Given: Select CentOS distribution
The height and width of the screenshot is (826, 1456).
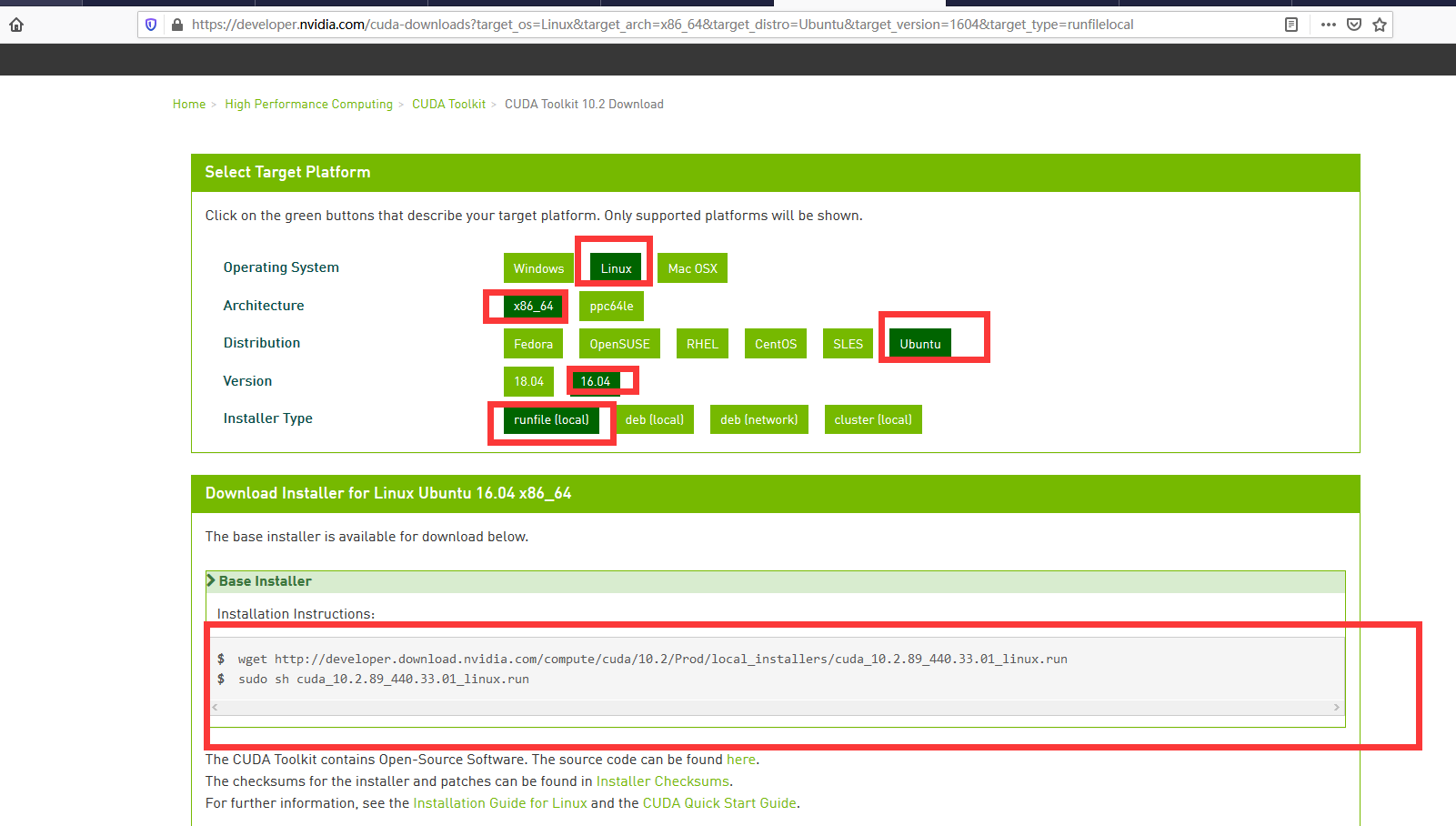Looking at the screenshot, I should tap(776, 344).
